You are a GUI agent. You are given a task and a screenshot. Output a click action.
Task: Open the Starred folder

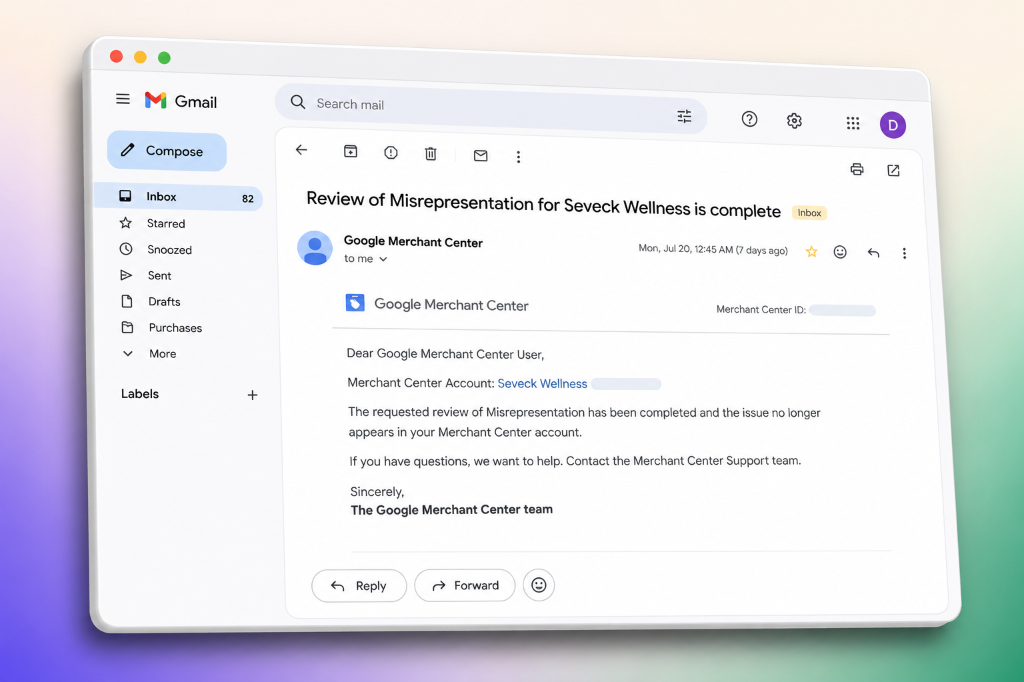coord(166,223)
